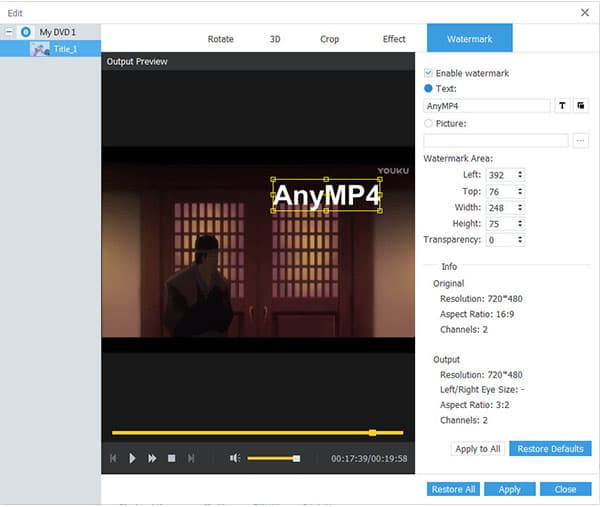Click the original Aspect Ratio: 16:9 text
600x507 pixels.
tap(477, 314)
